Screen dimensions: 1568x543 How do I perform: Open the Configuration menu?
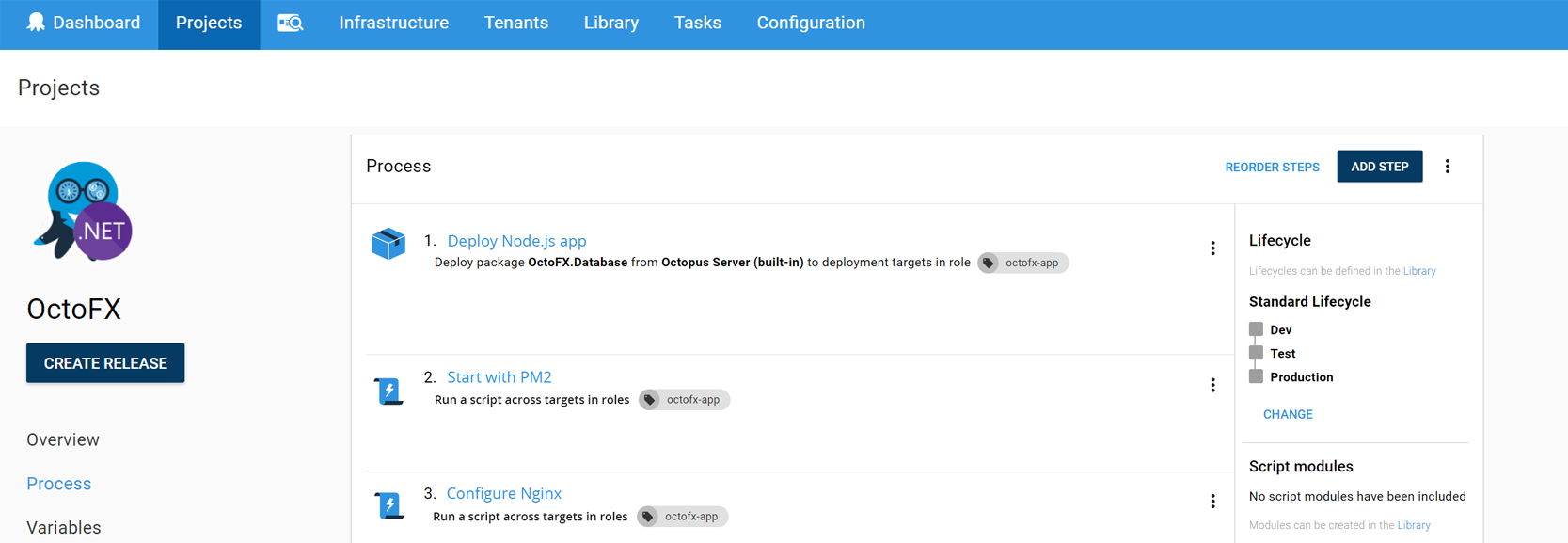tap(811, 23)
